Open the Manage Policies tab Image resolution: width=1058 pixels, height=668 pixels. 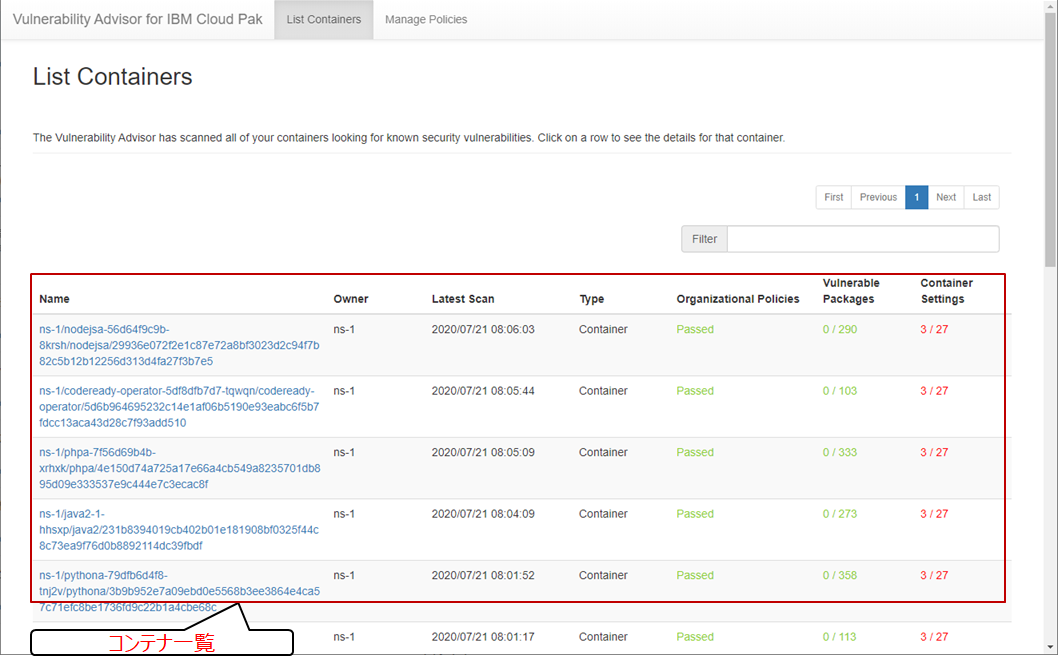[x=426, y=20]
